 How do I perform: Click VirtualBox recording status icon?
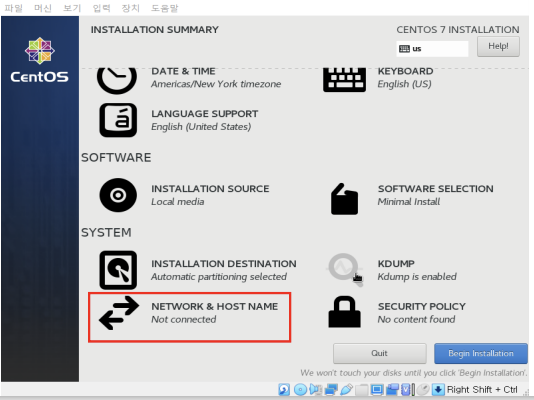point(392,389)
